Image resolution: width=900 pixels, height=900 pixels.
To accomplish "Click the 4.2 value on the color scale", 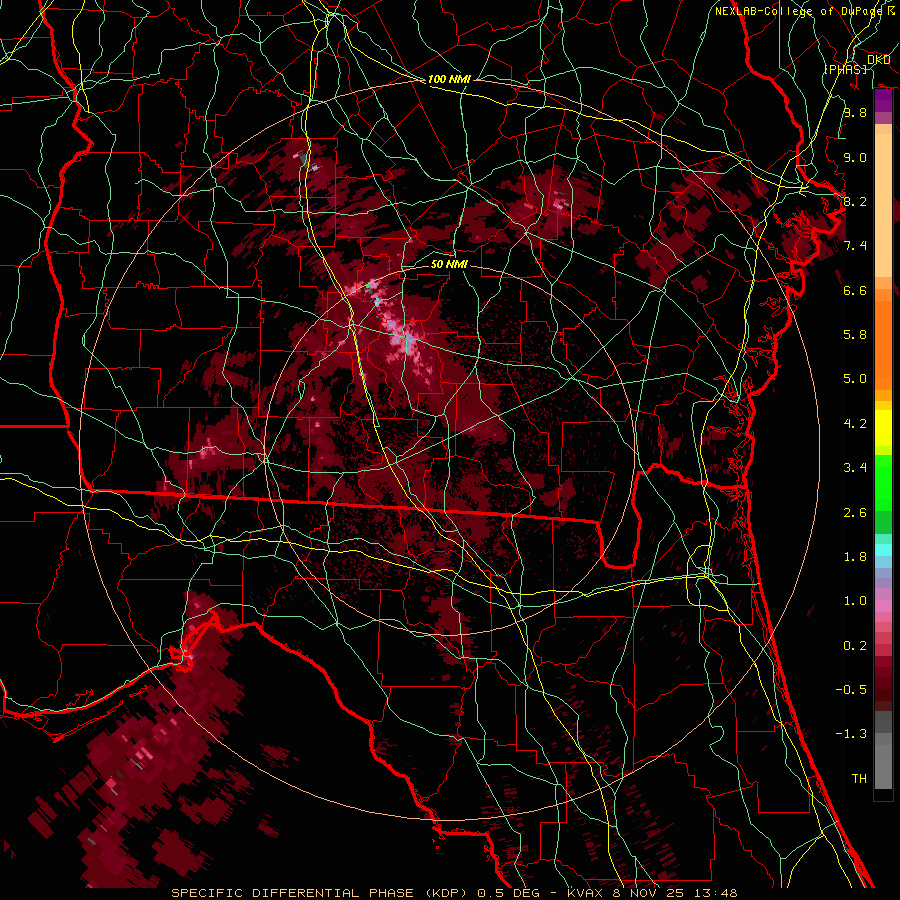I will point(855,424).
